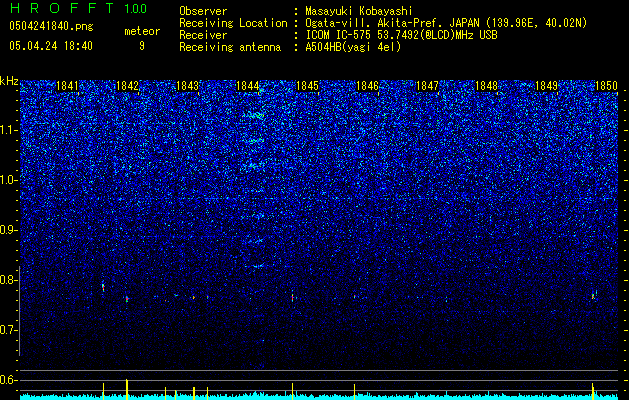Select antenna value A504HB(yagi 4el)
The image size is (629, 400).
click(x=353, y=47)
